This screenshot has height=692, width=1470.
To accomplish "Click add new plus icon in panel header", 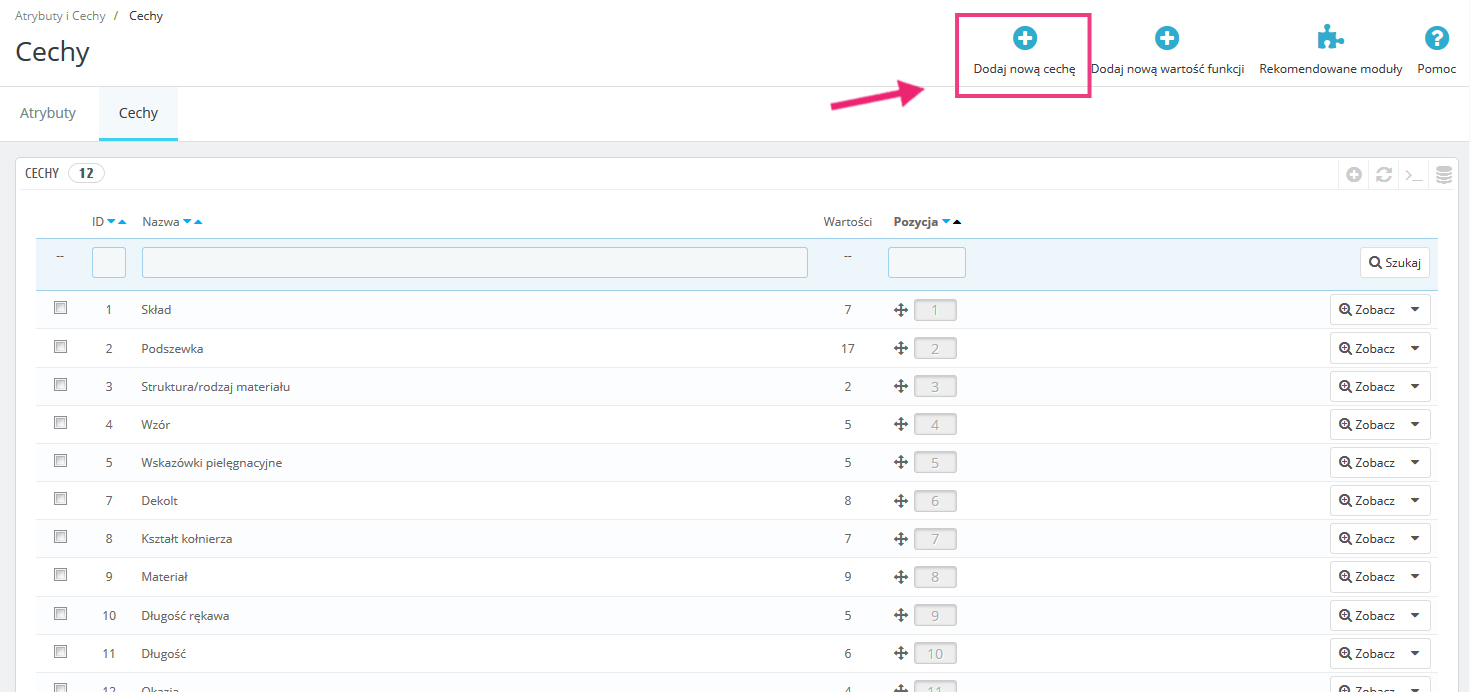I will [1354, 175].
